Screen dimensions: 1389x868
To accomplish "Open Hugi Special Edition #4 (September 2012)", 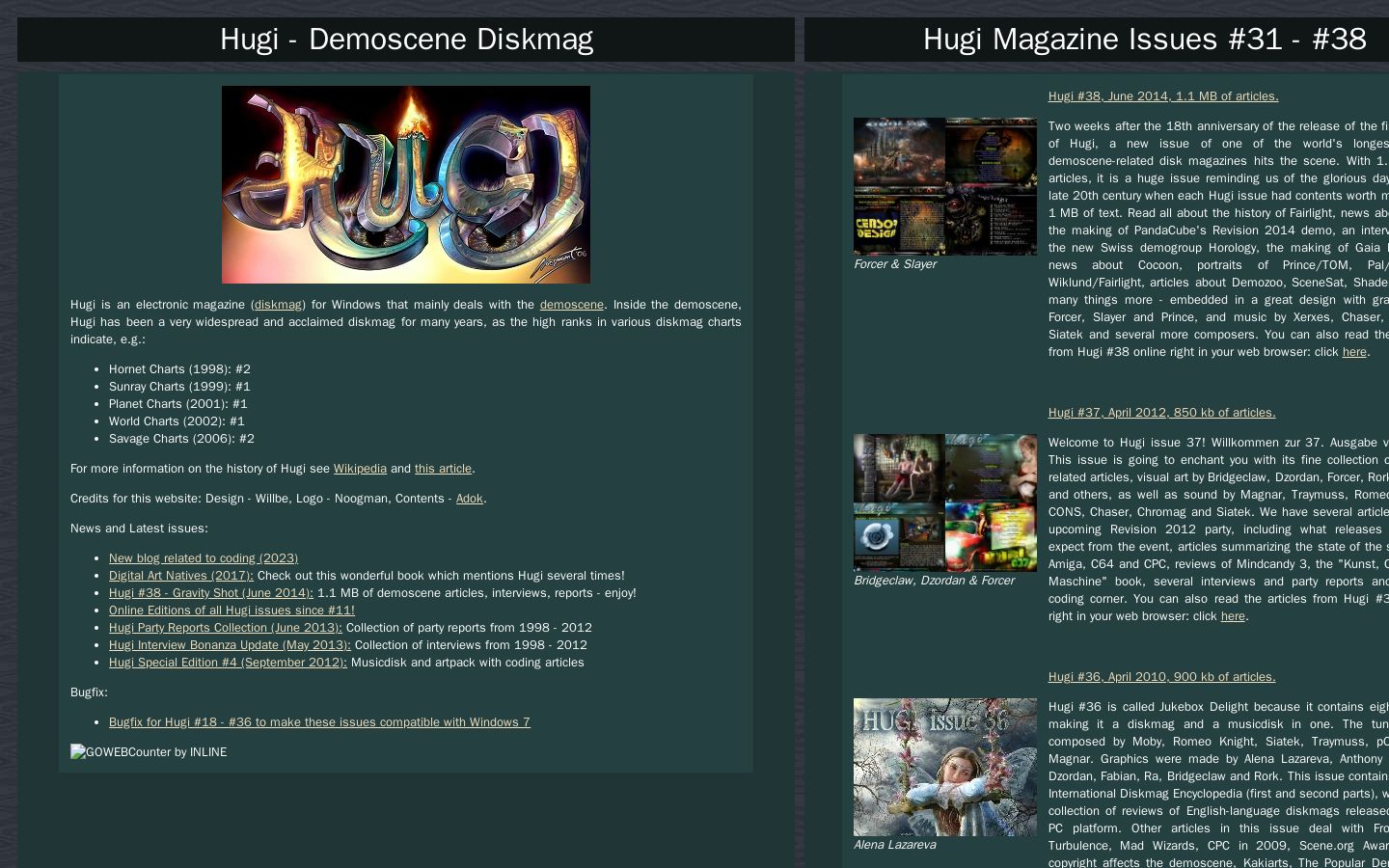I will [228, 663].
